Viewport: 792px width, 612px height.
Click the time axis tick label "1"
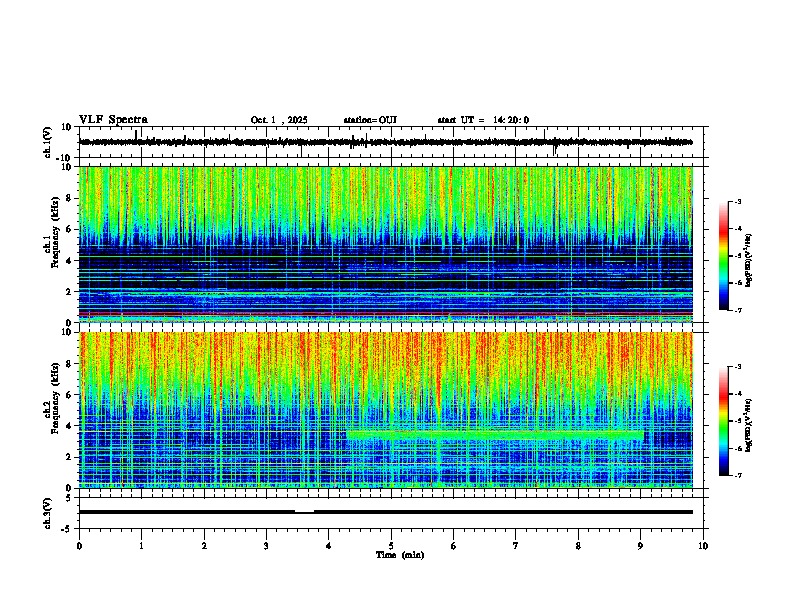coord(141,546)
